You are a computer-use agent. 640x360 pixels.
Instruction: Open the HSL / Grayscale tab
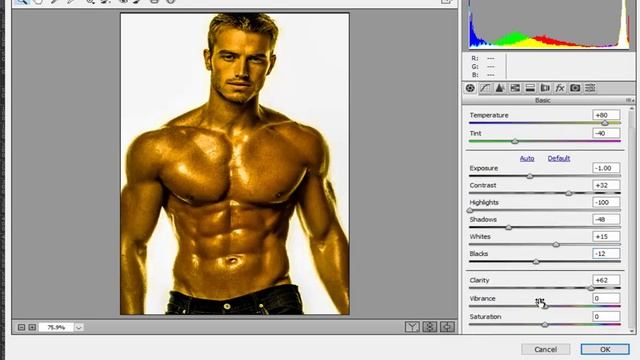[x=515, y=88]
